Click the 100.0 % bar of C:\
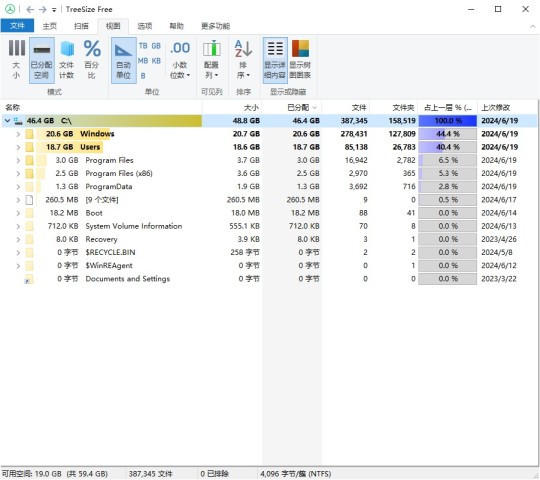 pos(448,121)
